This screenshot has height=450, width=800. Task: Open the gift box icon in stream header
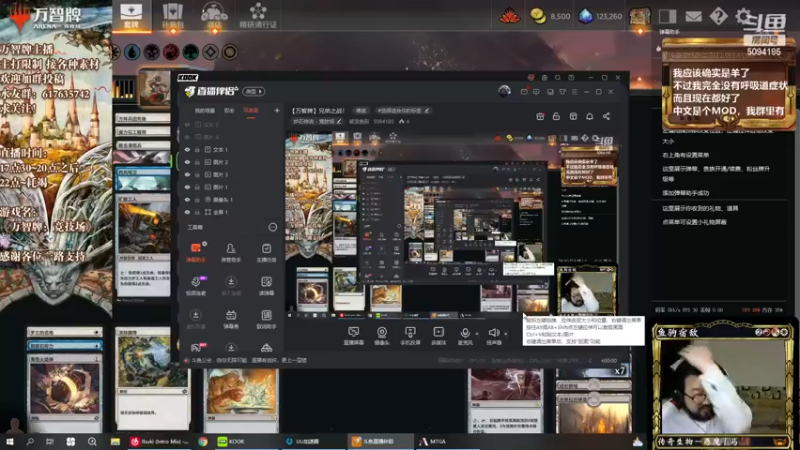[x=540, y=116]
